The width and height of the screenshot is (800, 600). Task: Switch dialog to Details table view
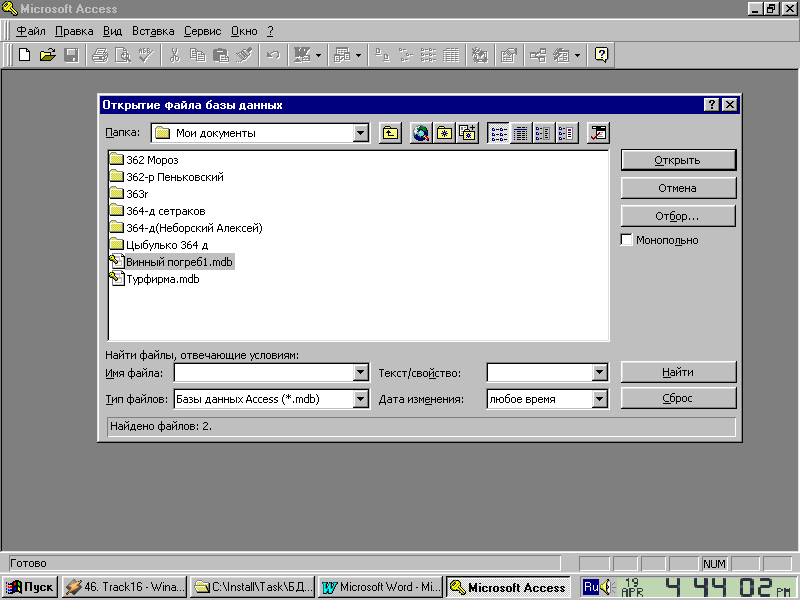(520, 133)
